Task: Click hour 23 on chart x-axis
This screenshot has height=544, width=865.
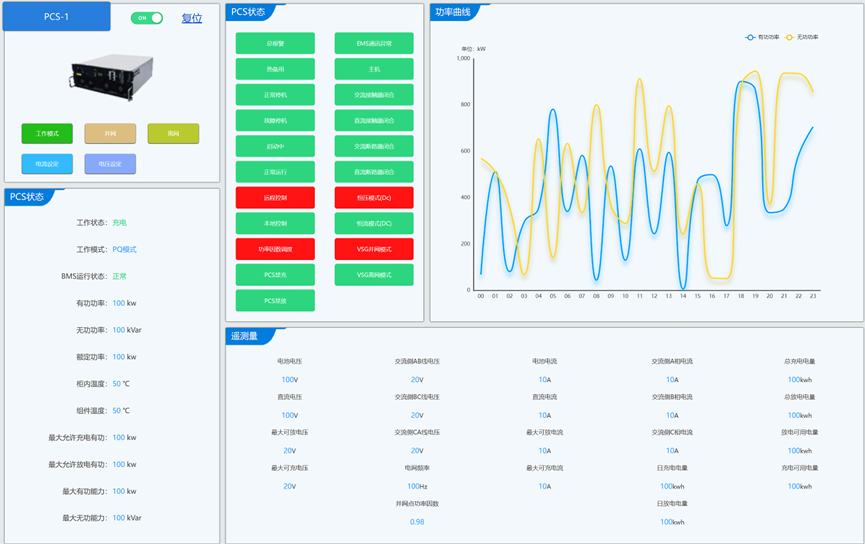Action: click(x=813, y=296)
